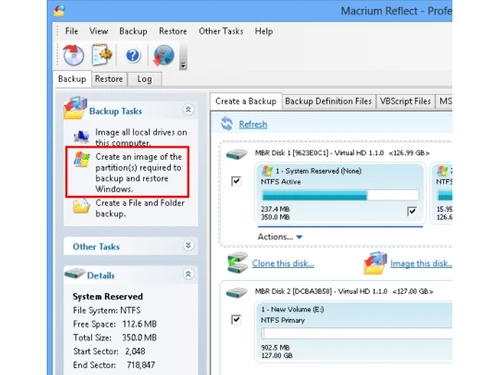500x375 pixels.
Task: Click the folder icon for File and Folder backup
Action: click(x=81, y=206)
